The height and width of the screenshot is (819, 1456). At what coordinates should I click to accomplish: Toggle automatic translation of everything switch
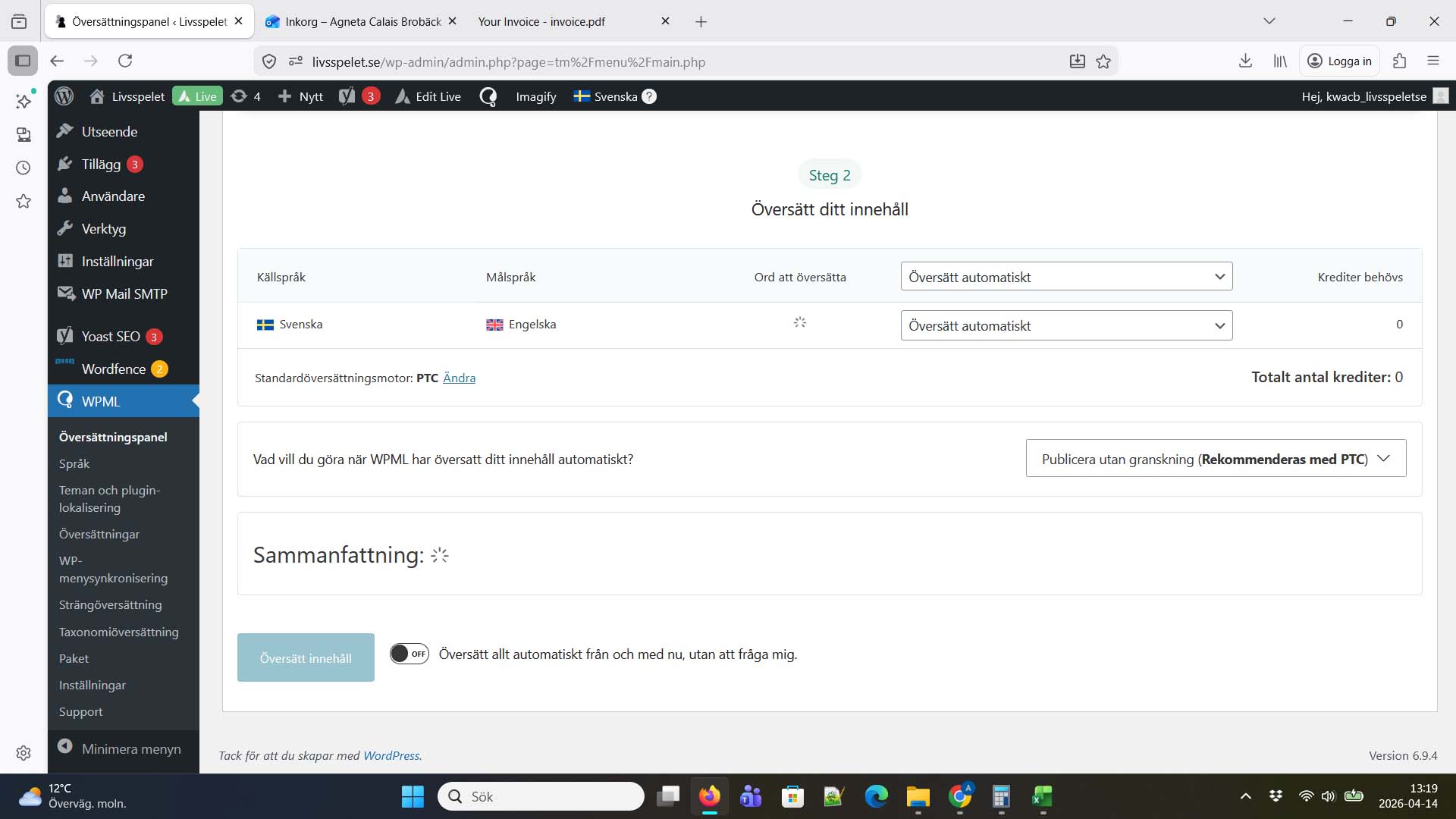click(x=409, y=654)
